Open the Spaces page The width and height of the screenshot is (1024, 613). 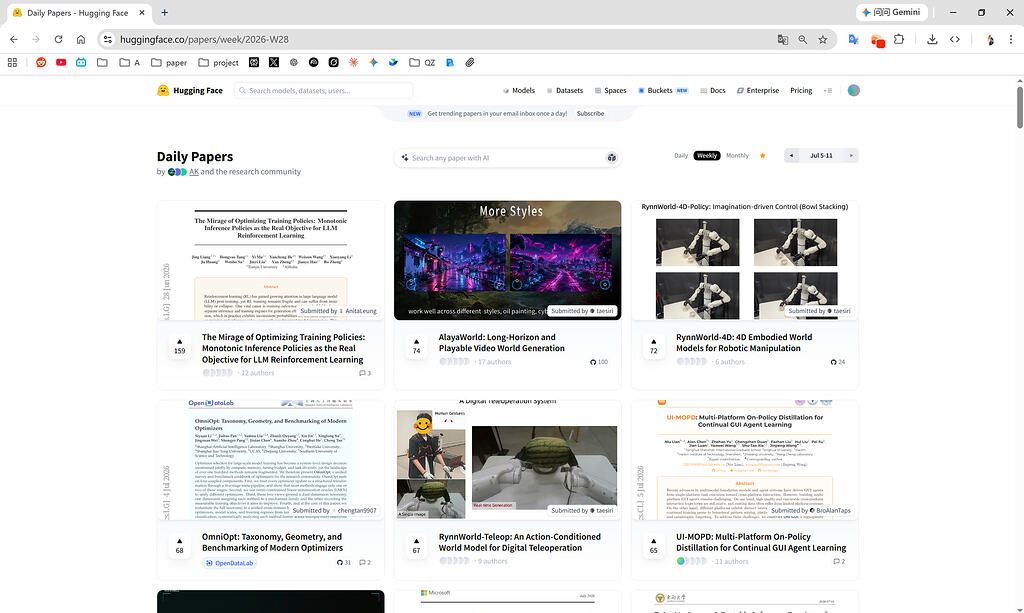(610, 91)
